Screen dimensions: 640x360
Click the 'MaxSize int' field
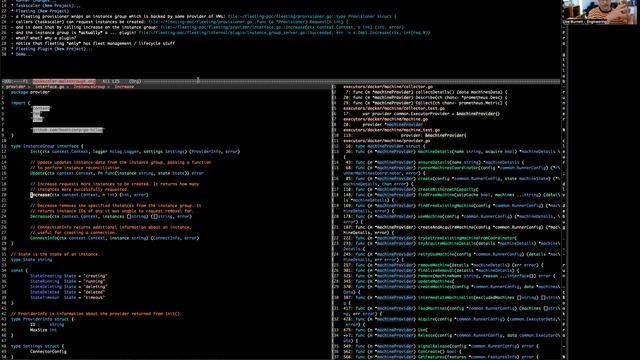click(x=44, y=330)
